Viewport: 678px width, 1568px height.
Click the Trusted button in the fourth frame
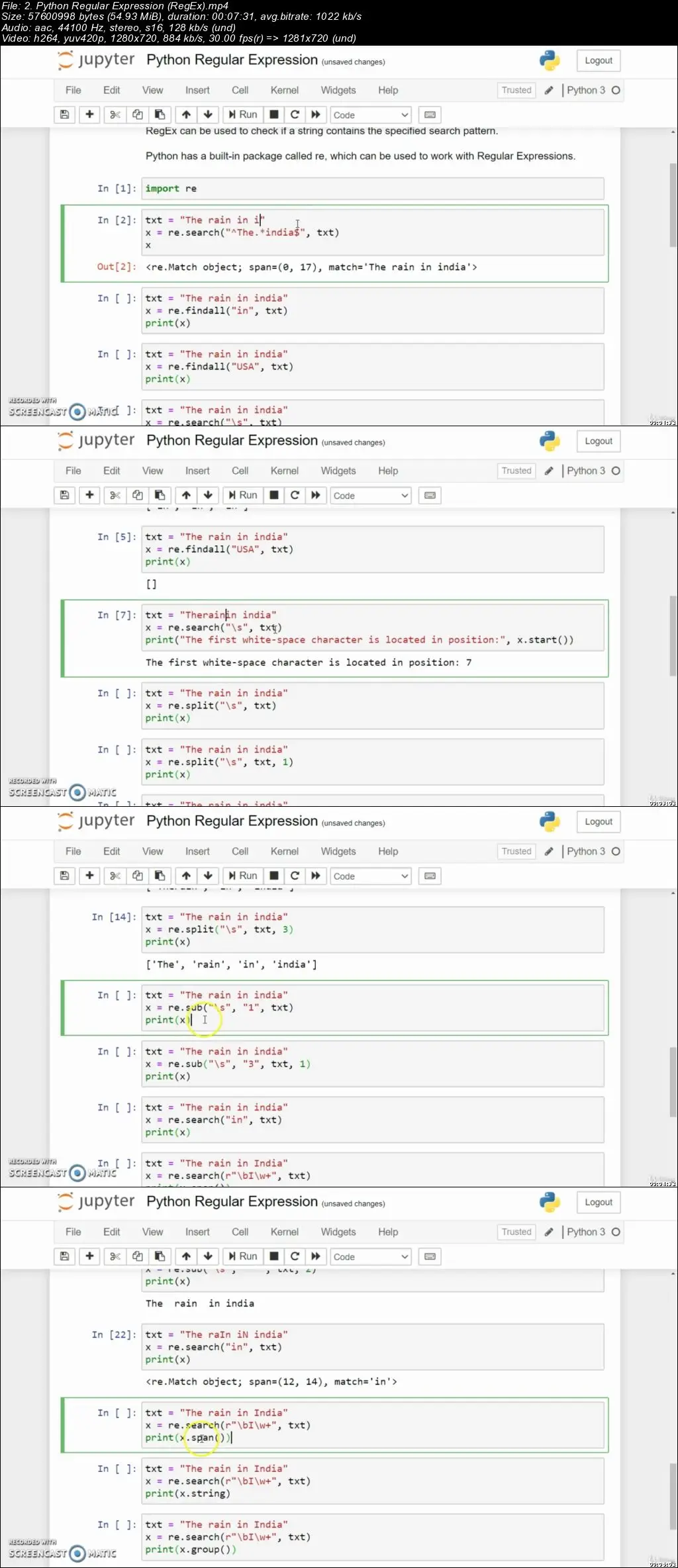[x=516, y=1232]
